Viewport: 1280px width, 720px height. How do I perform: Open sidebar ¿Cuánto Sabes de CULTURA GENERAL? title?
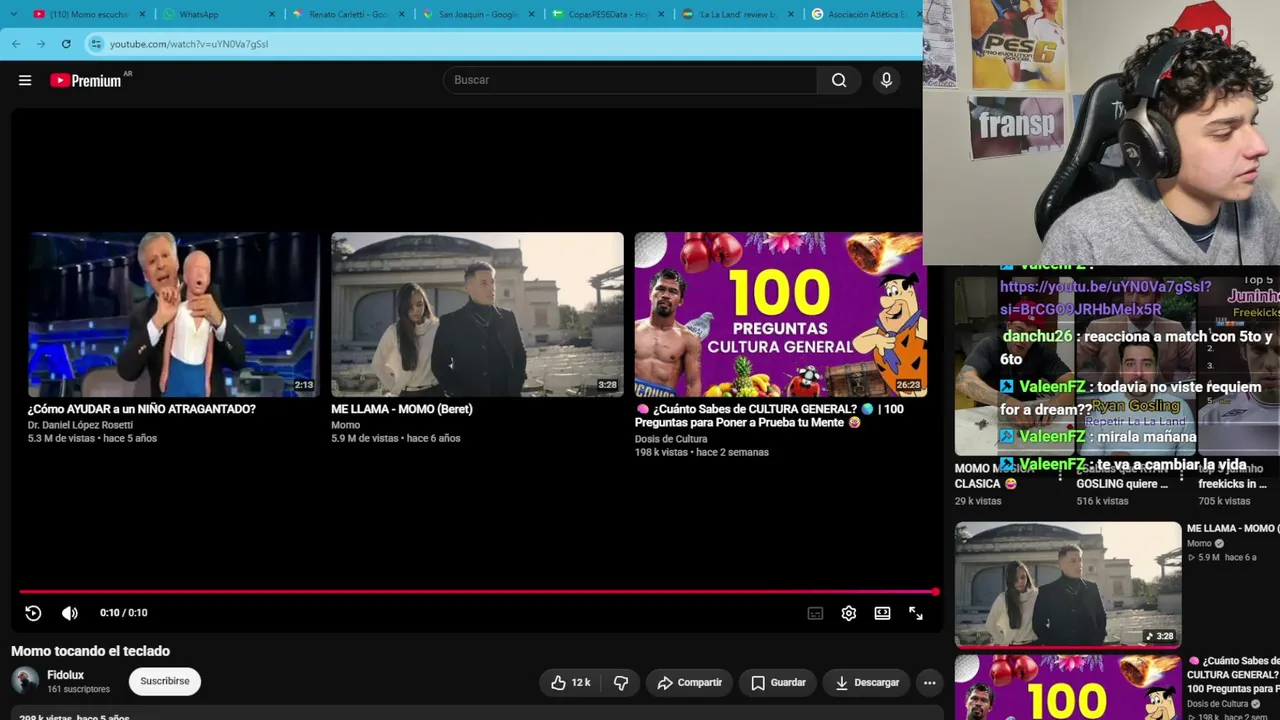click(x=1233, y=675)
